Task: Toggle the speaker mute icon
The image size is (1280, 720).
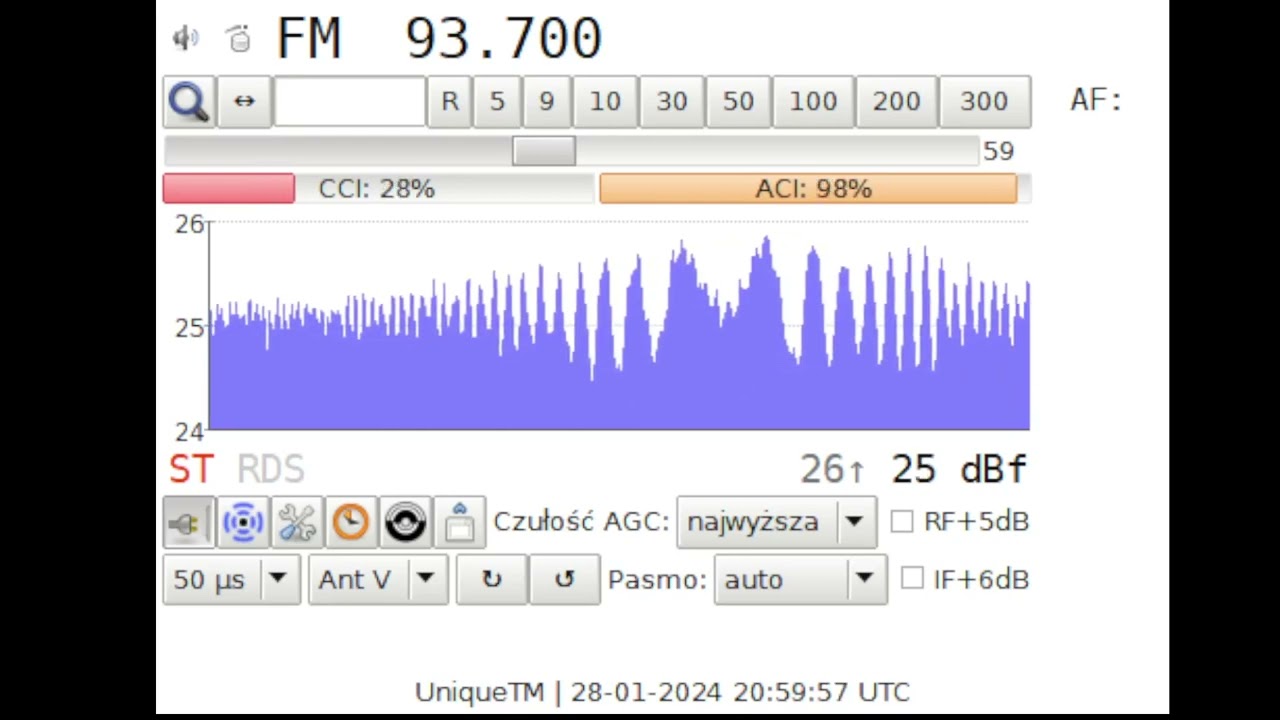Action: click(185, 39)
